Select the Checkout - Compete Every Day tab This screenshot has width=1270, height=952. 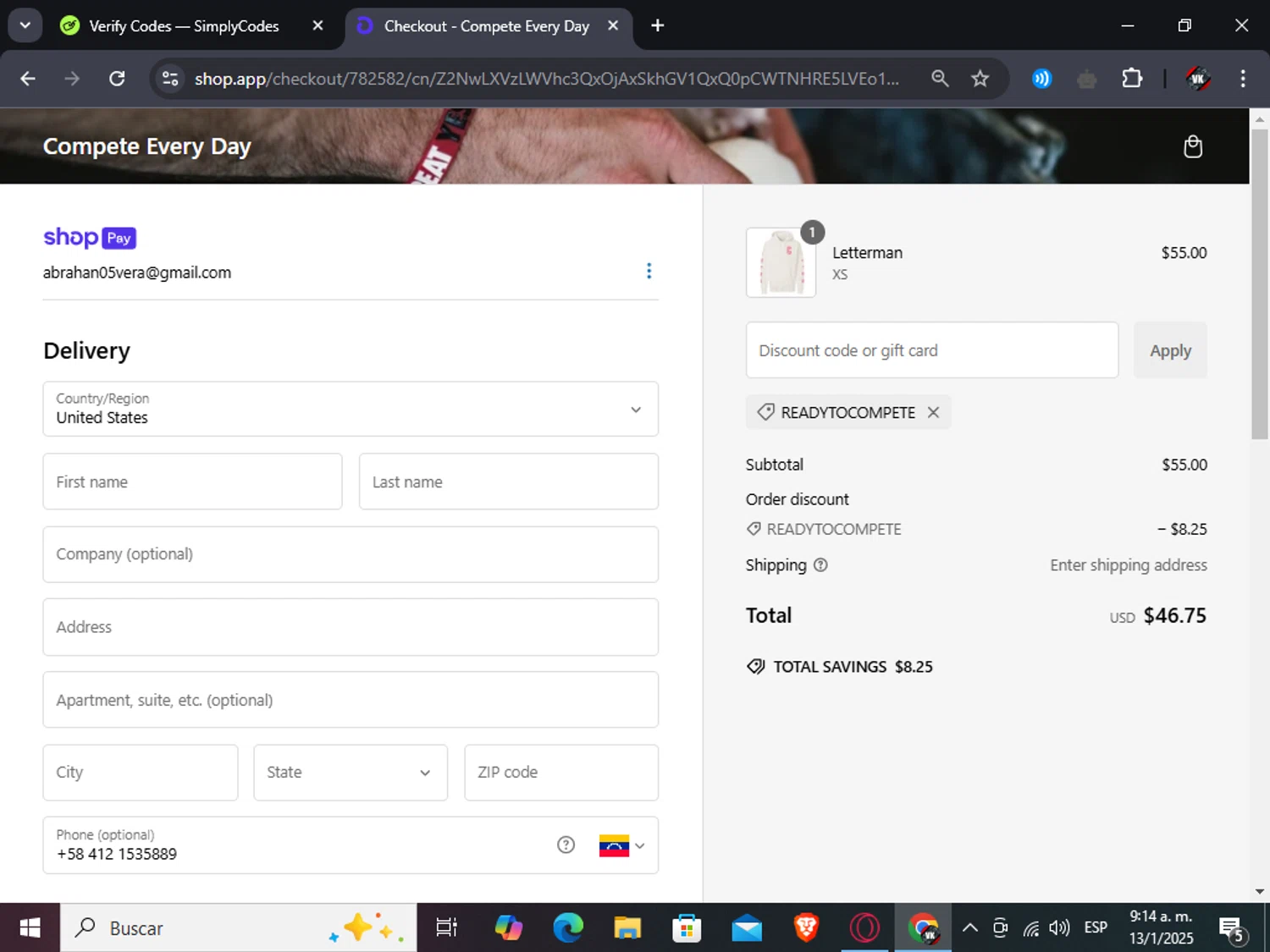[486, 26]
